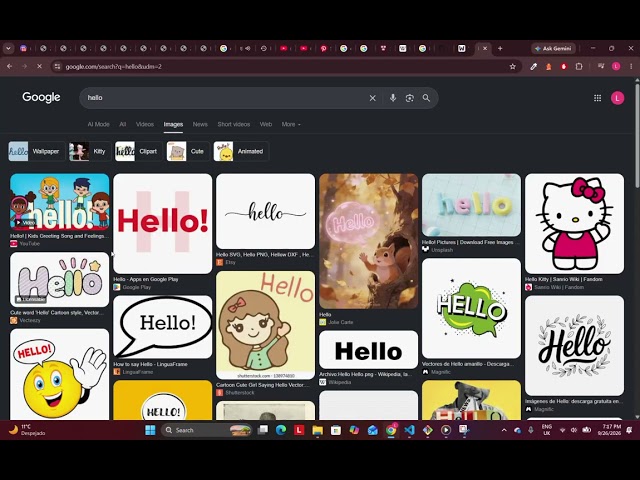Viewport: 640px width, 480px height.
Task: Submit search with the magnifier icon
Action: click(x=426, y=98)
